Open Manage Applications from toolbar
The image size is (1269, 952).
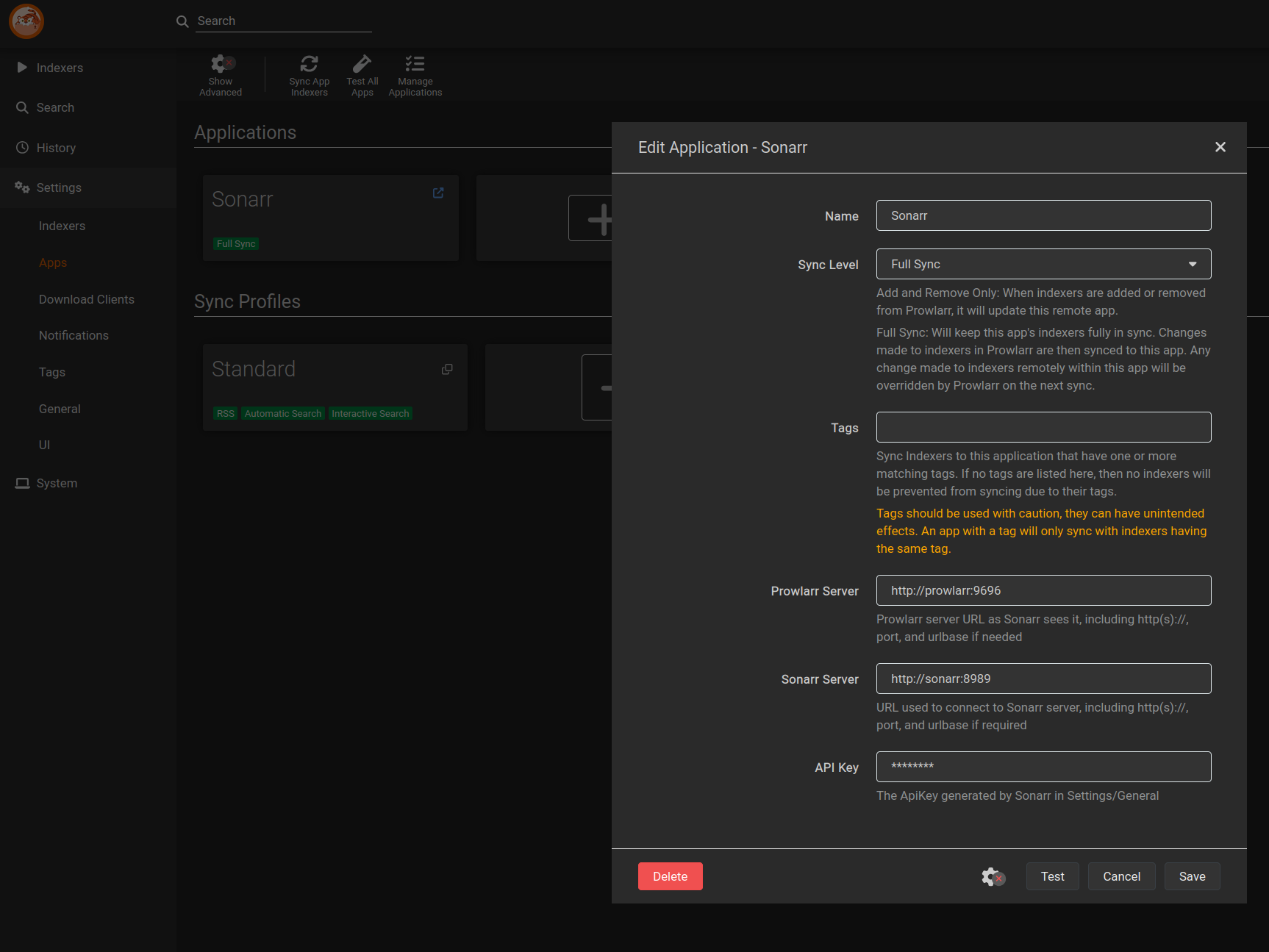(x=415, y=75)
